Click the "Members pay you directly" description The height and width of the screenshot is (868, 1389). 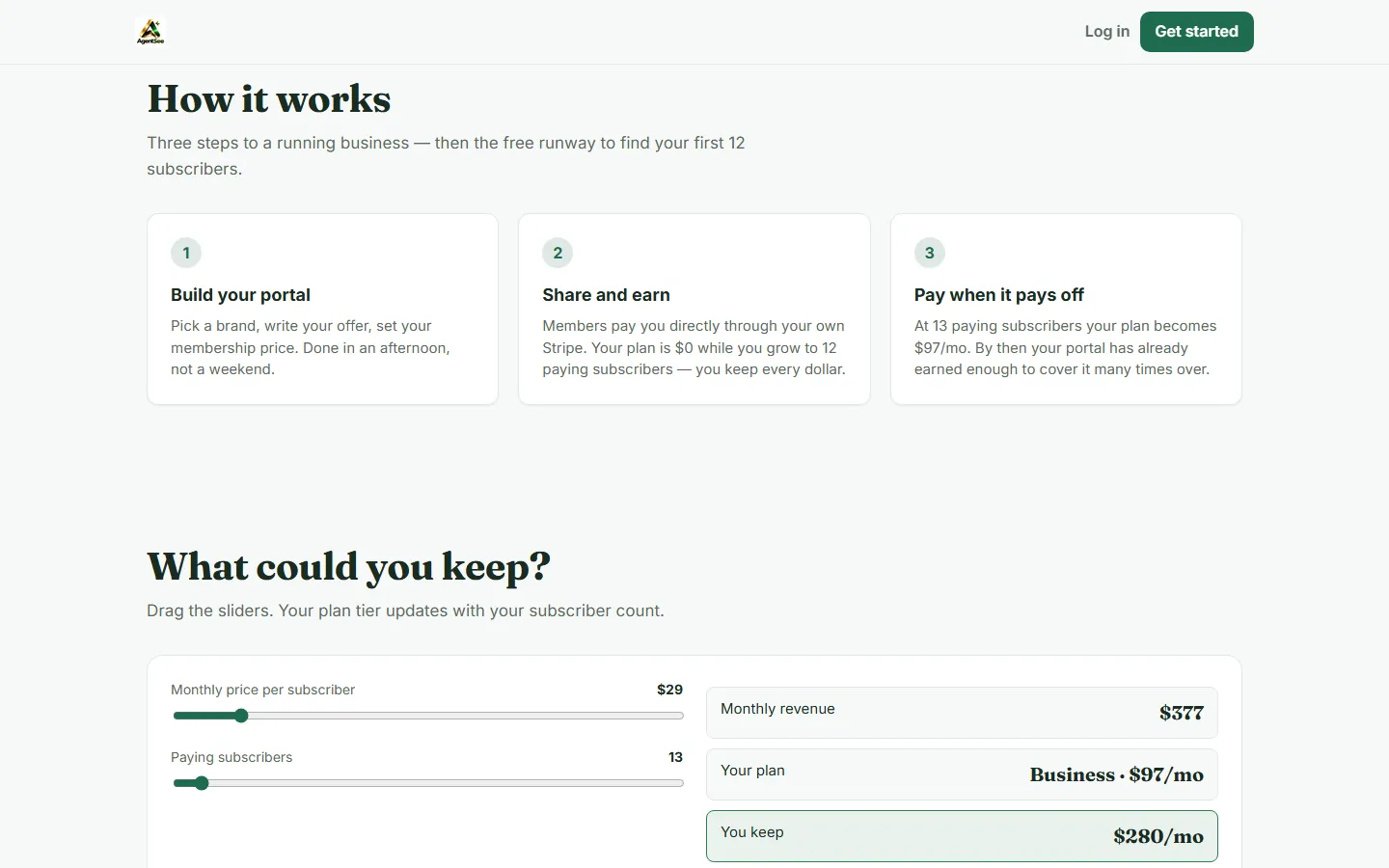694,347
